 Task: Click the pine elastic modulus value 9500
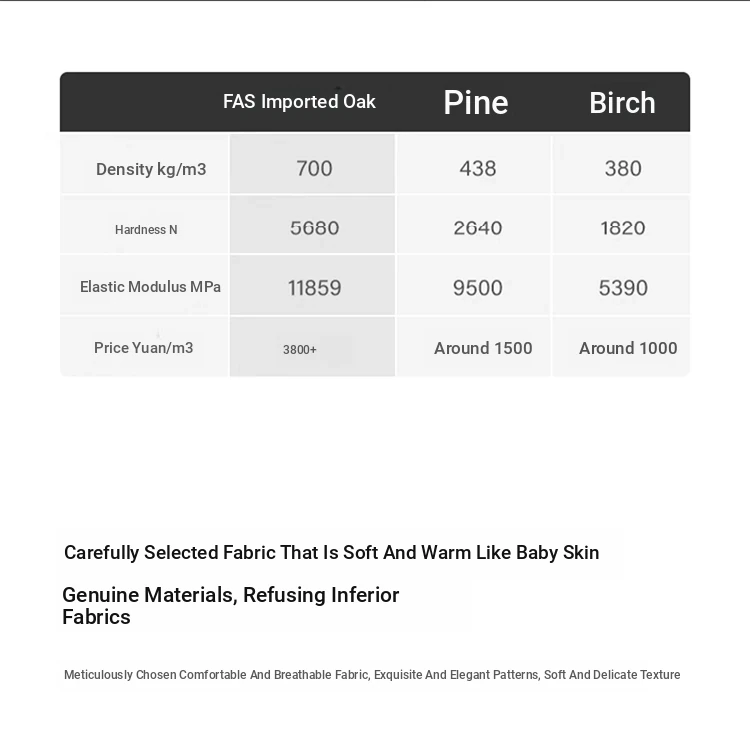pyautogui.click(x=478, y=288)
